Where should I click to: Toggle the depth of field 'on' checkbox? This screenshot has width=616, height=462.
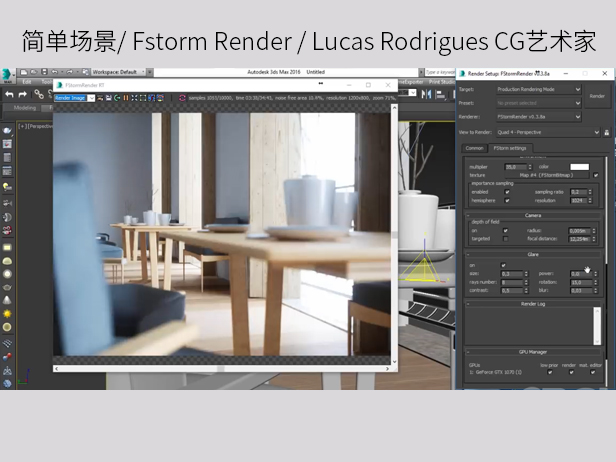(505, 230)
